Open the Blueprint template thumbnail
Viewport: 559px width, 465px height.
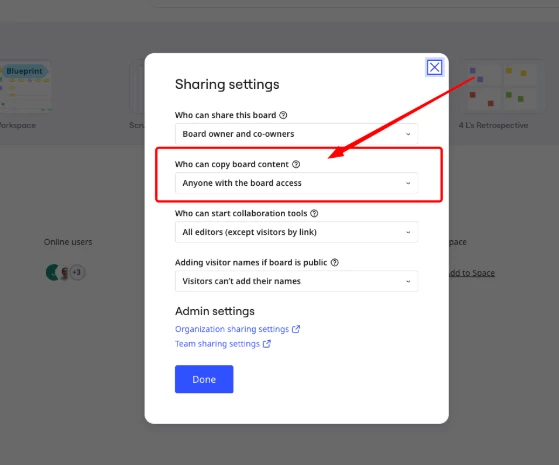pyautogui.click(x=25, y=87)
